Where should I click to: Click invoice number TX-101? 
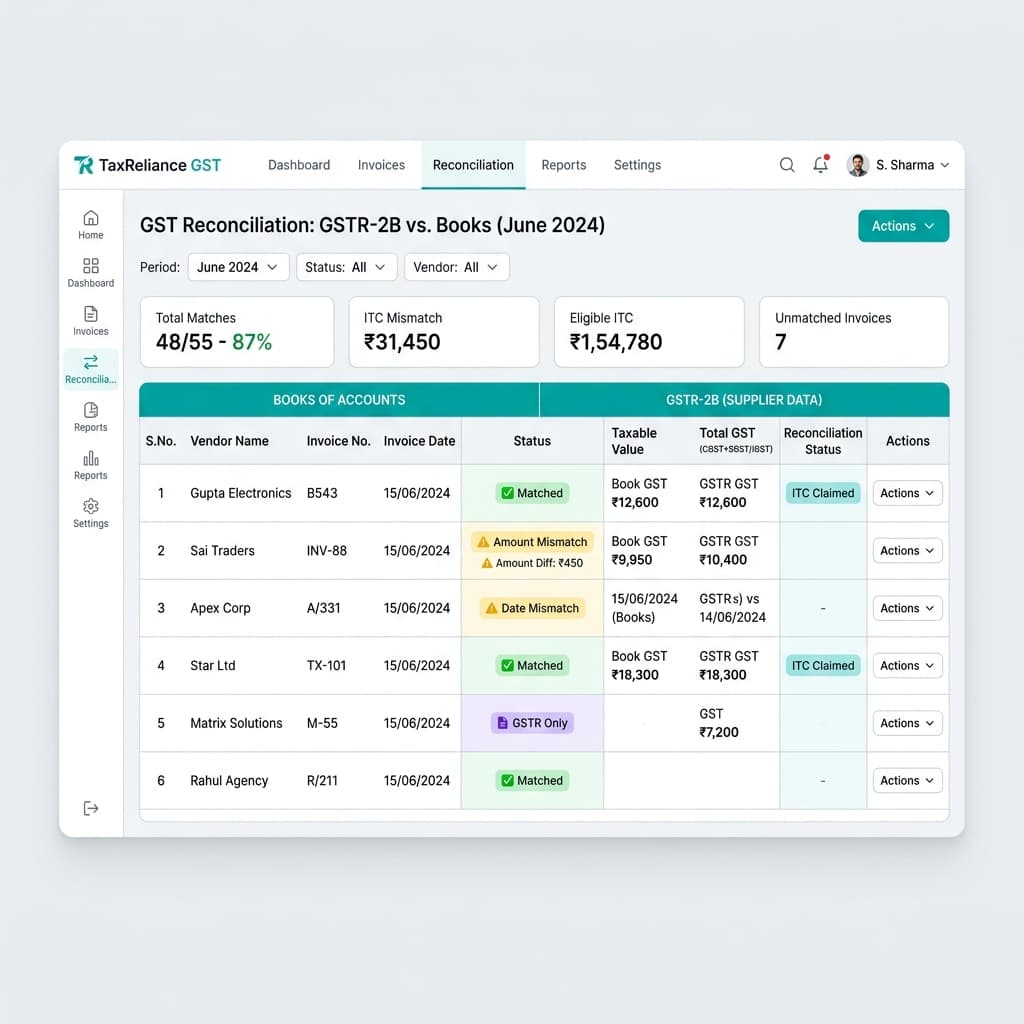[326, 665]
